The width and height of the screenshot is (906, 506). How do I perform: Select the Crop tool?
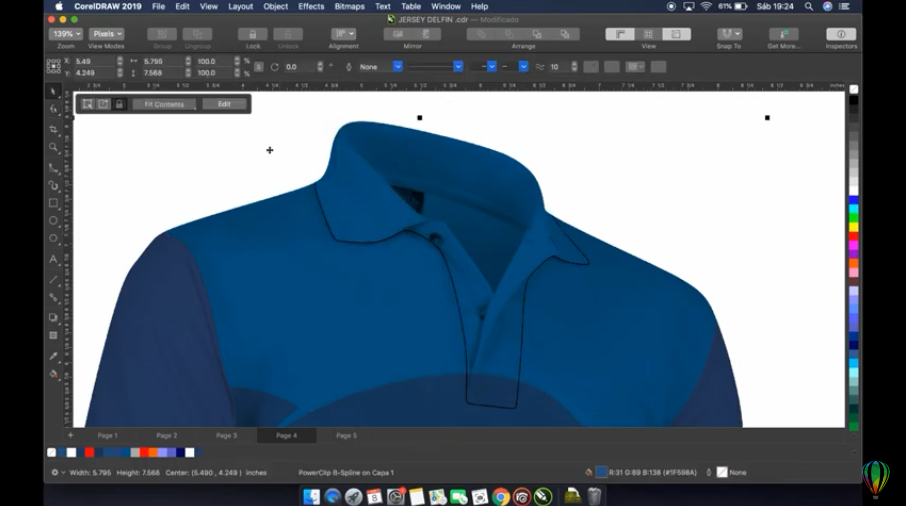(54, 129)
